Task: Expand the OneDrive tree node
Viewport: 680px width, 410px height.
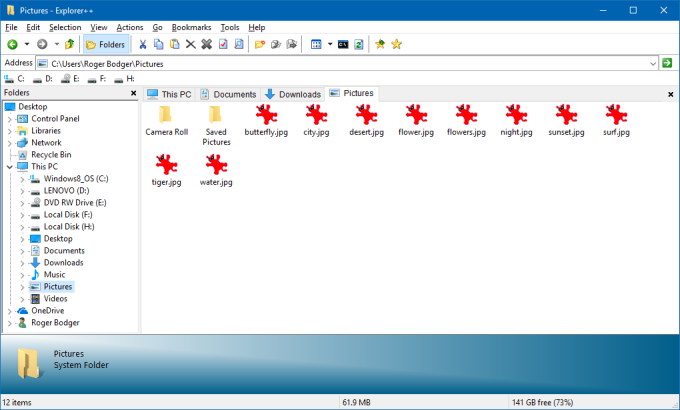Action: point(10,311)
